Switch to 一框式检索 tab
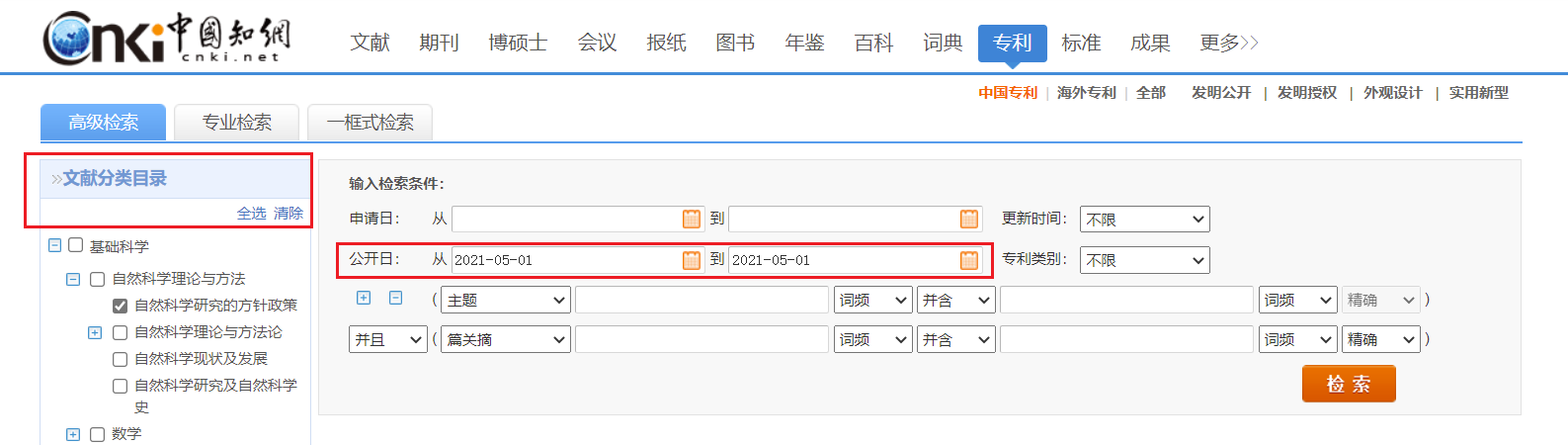Screen dimensions: 1568x445 point(371,123)
